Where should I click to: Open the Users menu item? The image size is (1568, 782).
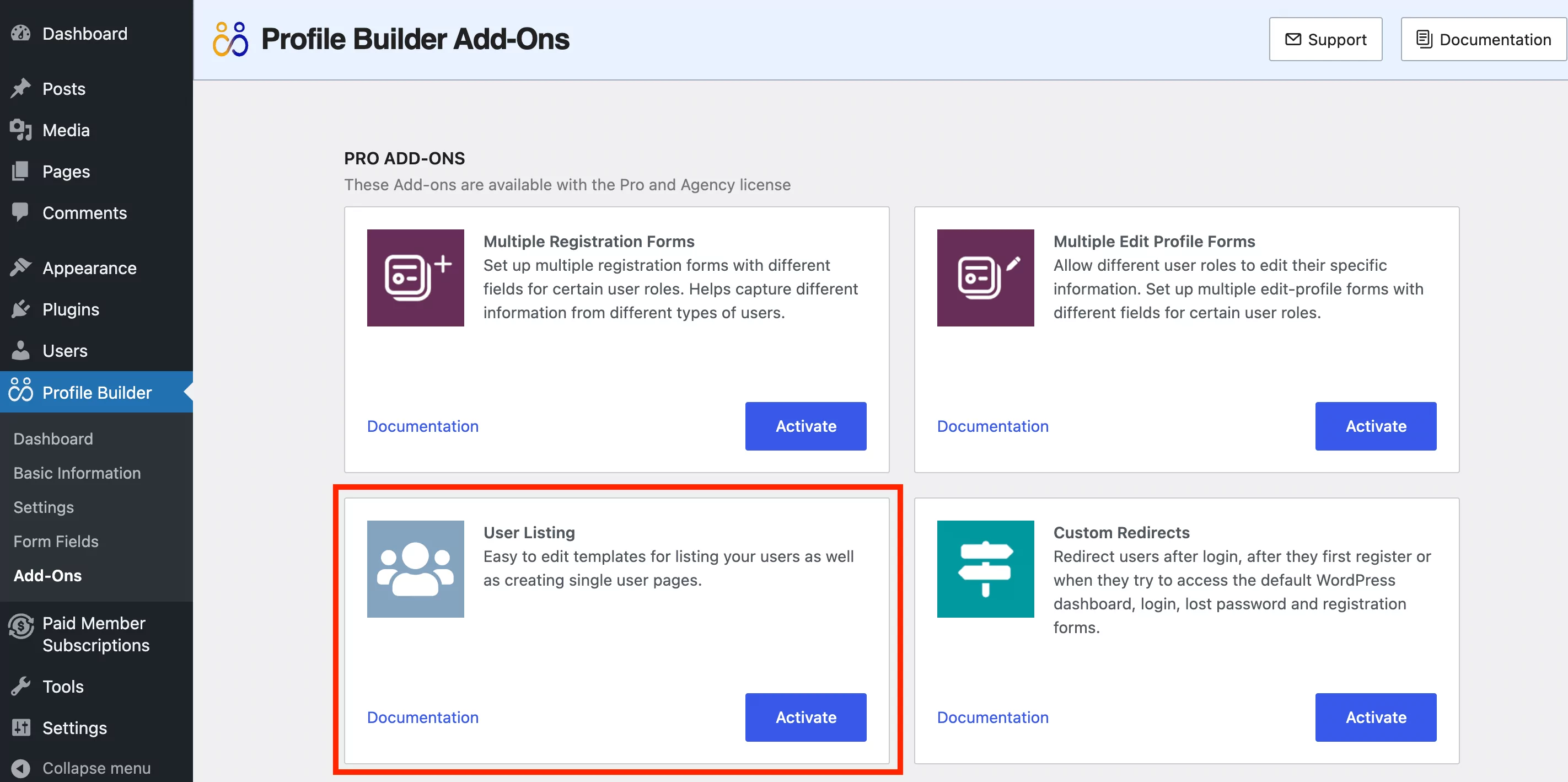[96, 351]
